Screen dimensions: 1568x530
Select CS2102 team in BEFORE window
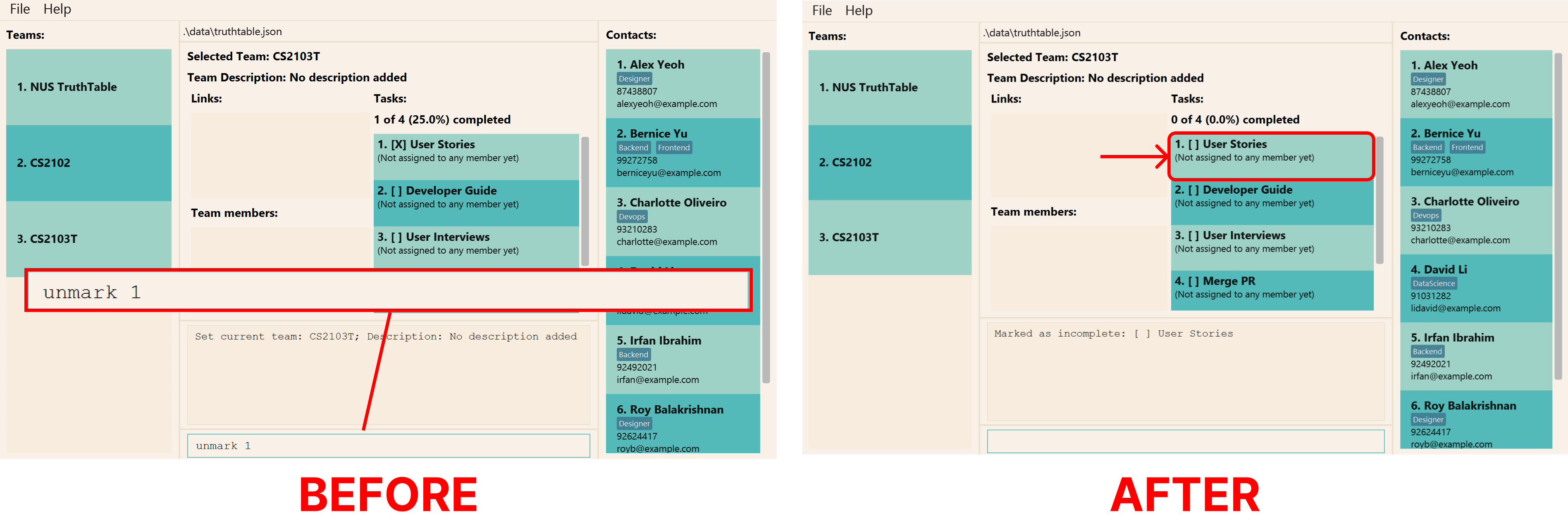[x=89, y=163]
